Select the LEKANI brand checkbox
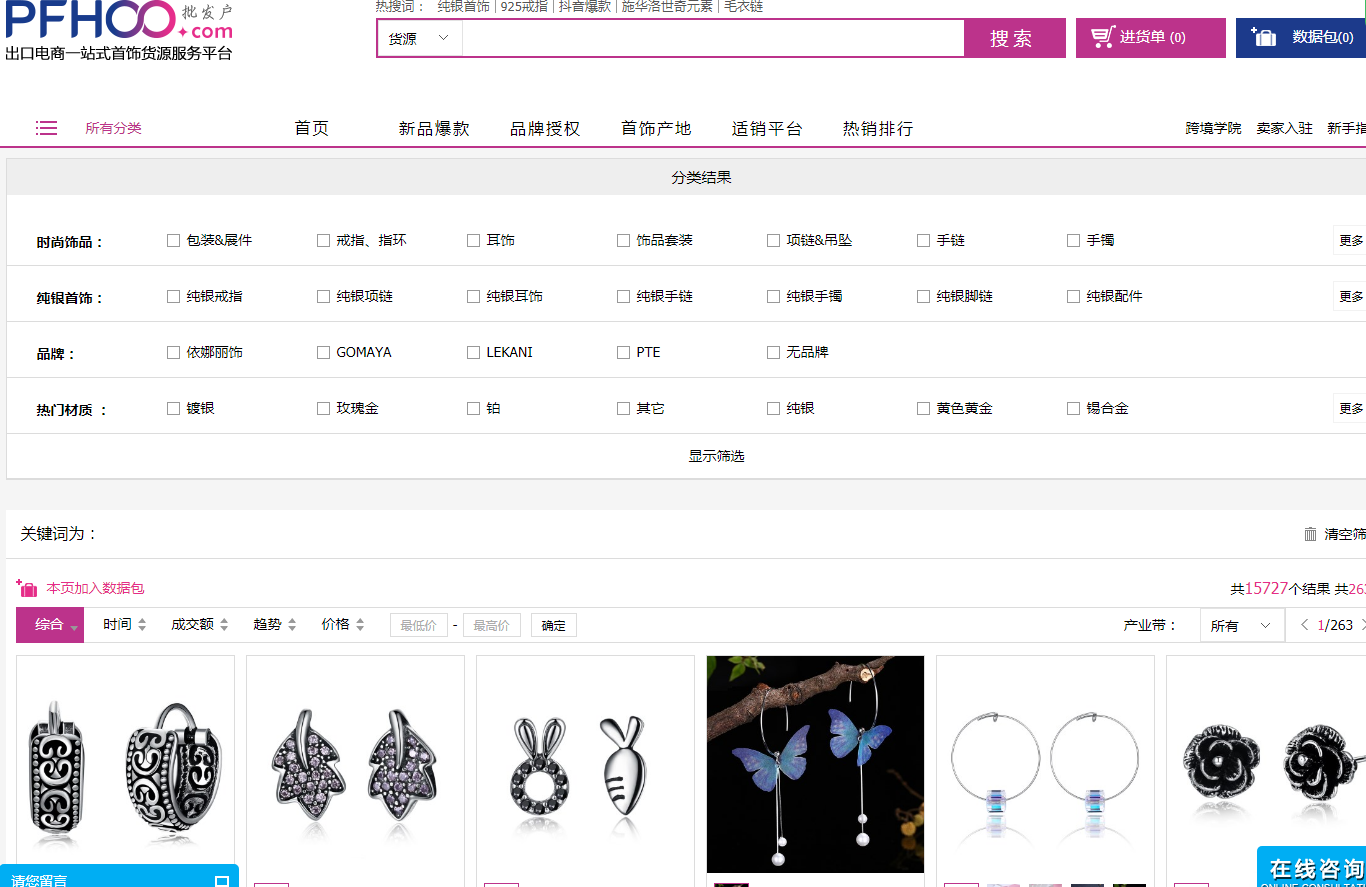This screenshot has width=1366, height=887. 473,352
